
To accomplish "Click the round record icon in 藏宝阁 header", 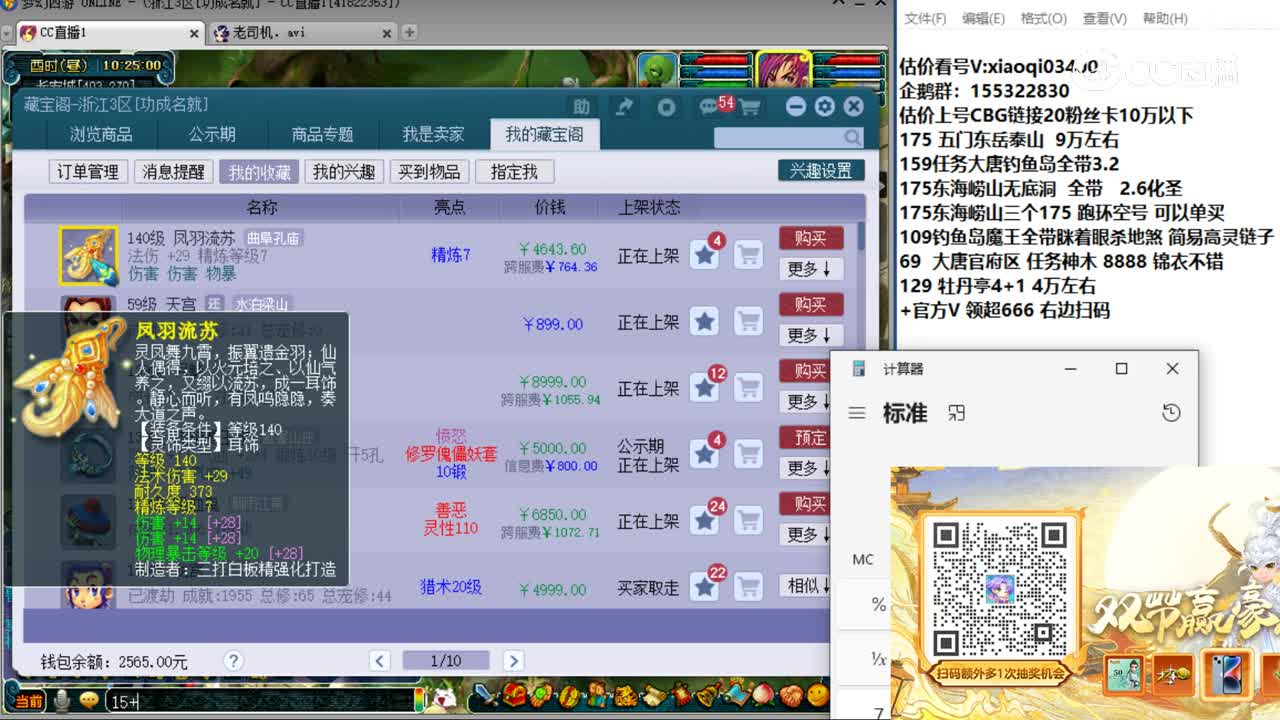I will [667, 107].
